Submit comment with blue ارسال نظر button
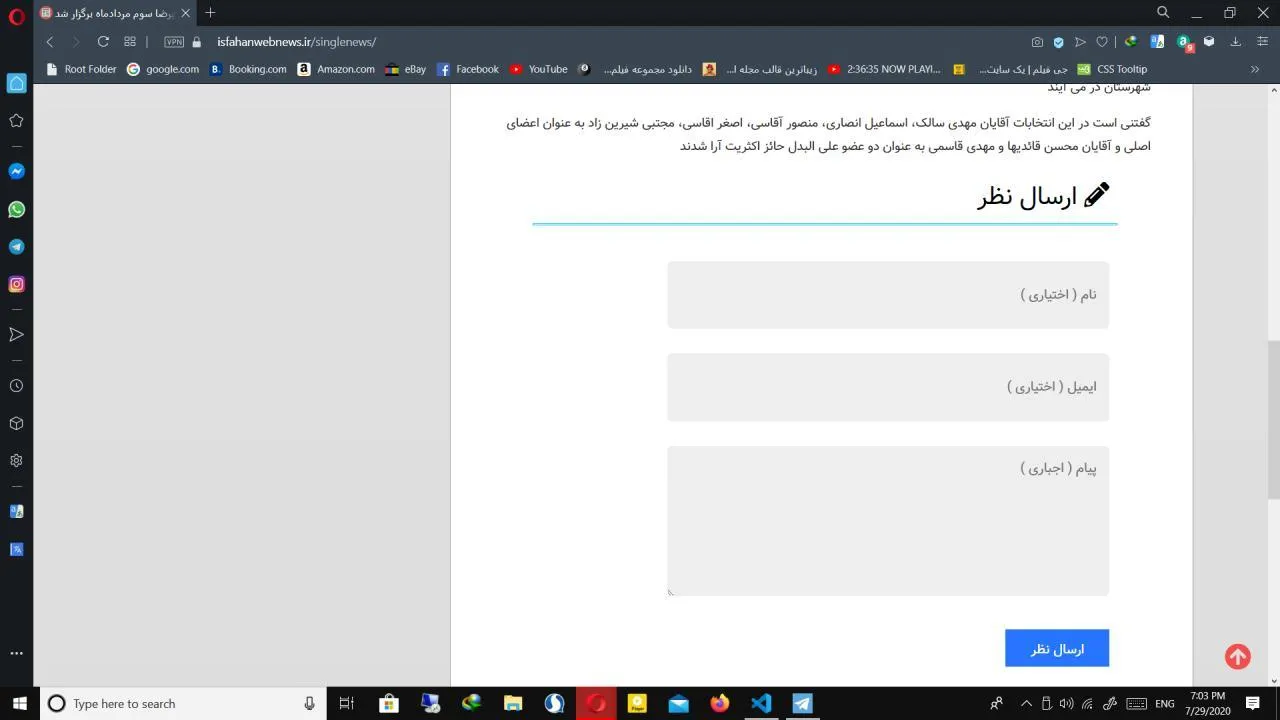1280x720 pixels. 1057,649
